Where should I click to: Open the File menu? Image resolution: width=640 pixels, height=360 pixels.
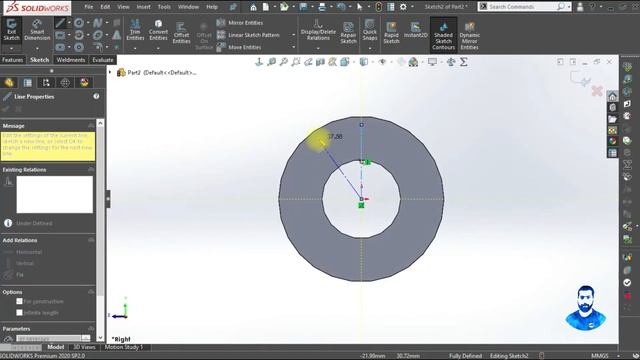tap(89, 7)
